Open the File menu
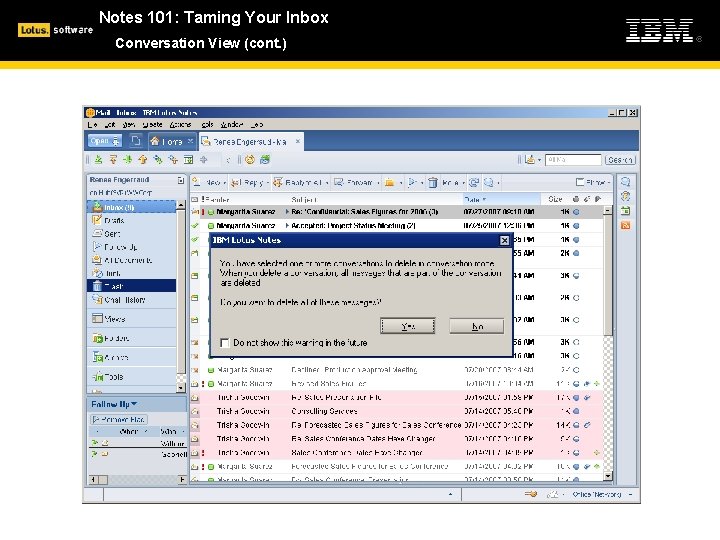 point(92,124)
